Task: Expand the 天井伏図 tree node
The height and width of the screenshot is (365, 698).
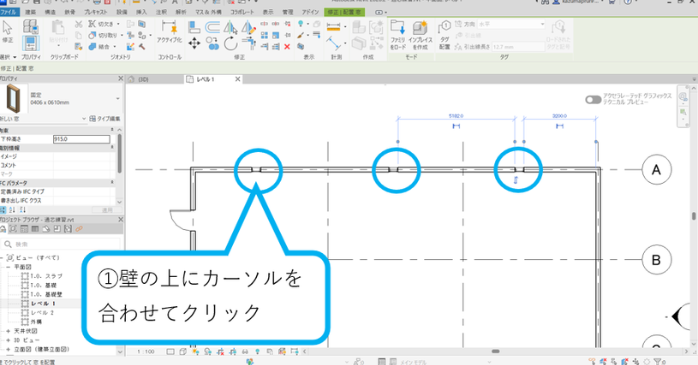Action: coord(8,331)
